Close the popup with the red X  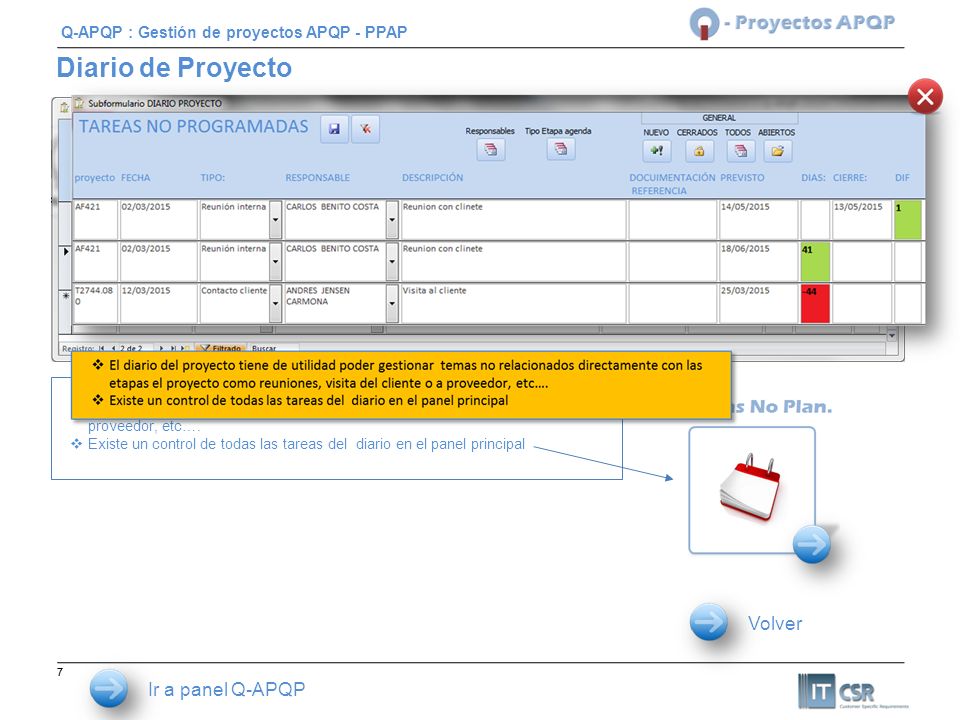tap(925, 96)
